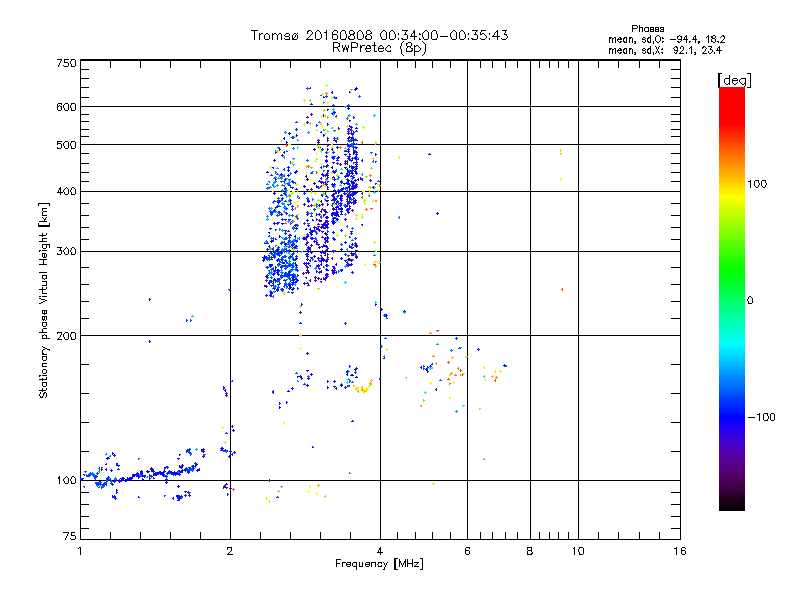Click the colorbar tick label "100"

tap(757, 184)
